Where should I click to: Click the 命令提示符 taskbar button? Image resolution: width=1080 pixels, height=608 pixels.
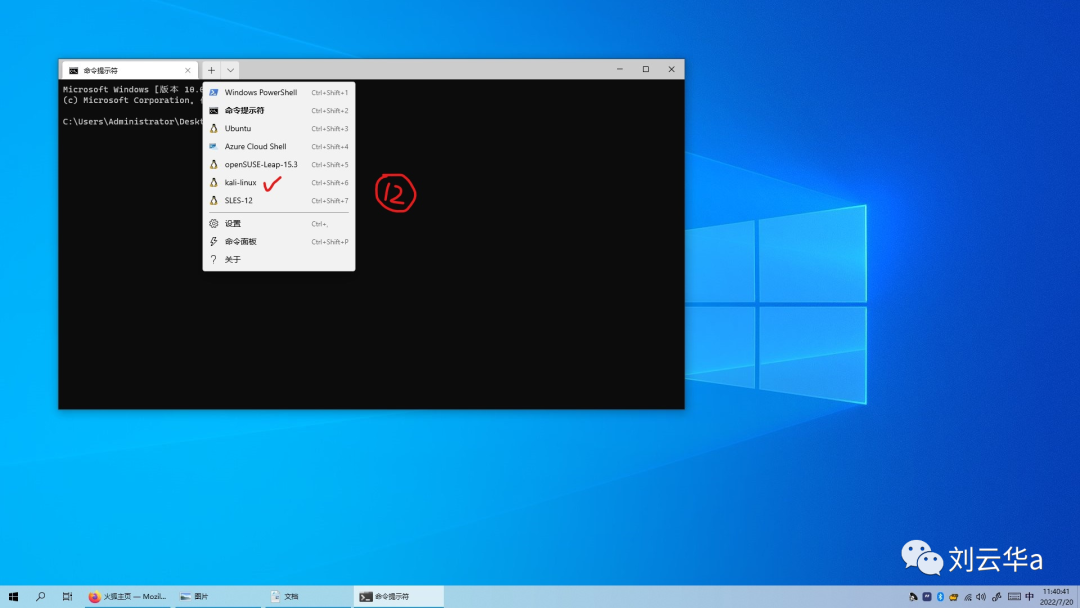pos(398,597)
